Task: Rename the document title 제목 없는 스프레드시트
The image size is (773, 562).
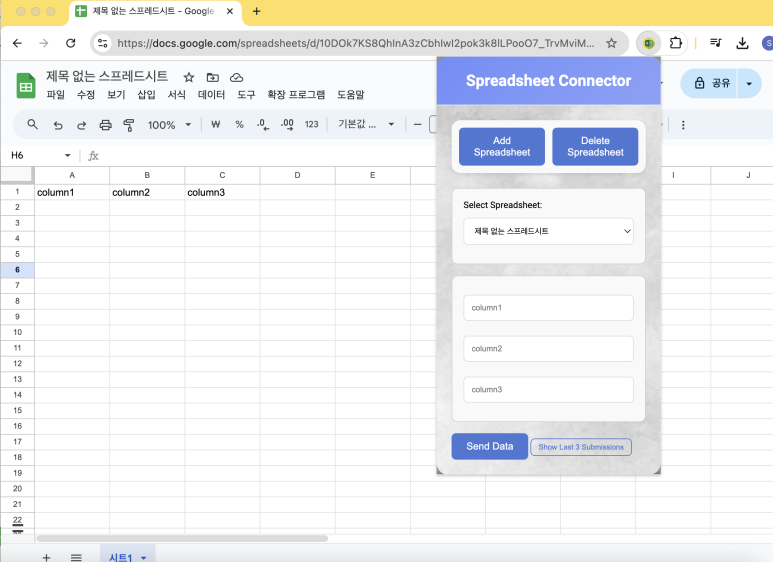Action: point(107,76)
